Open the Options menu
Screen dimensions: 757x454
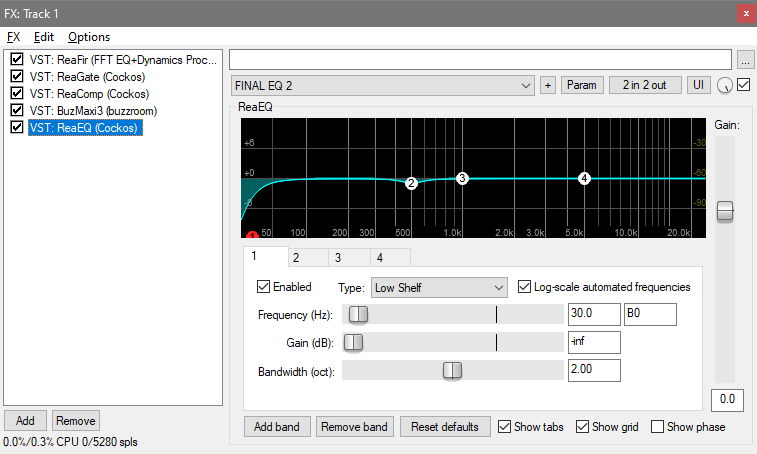[88, 37]
